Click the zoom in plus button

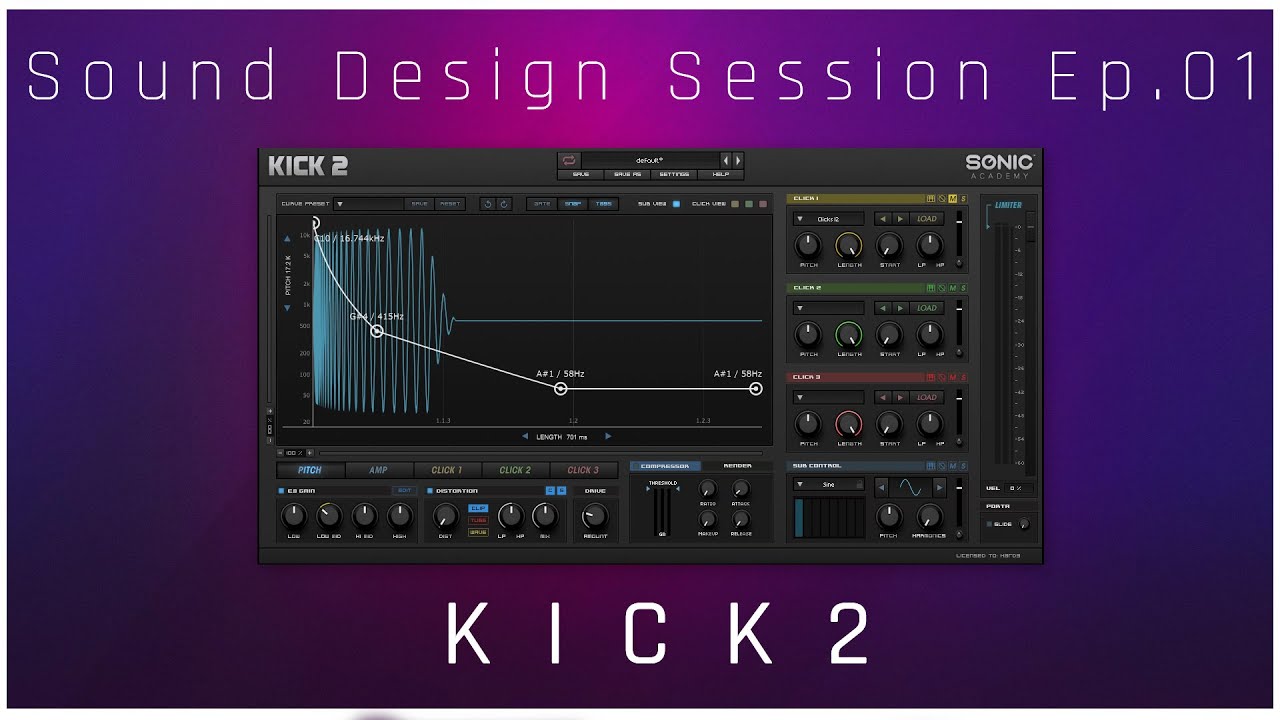[x=310, y=453]
